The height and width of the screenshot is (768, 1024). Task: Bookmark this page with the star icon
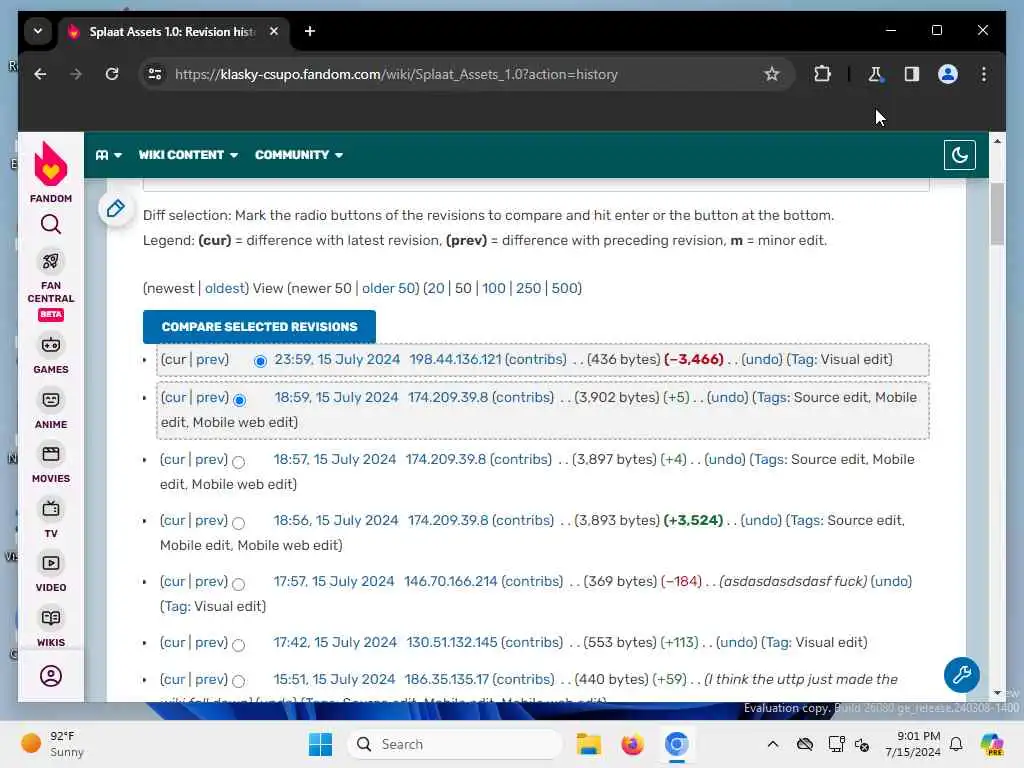click(x=771, y=74)
